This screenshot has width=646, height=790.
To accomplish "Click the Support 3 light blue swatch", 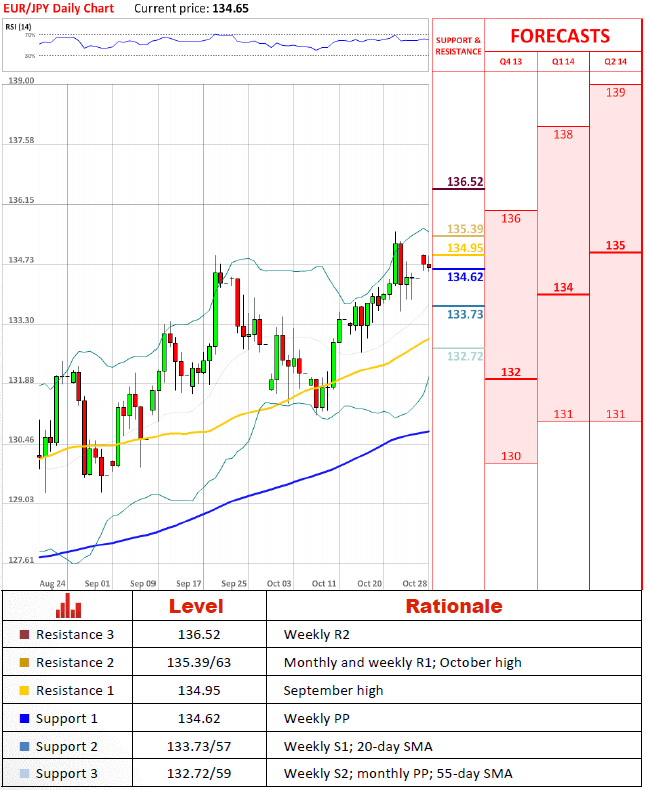I will click(24, 773).
